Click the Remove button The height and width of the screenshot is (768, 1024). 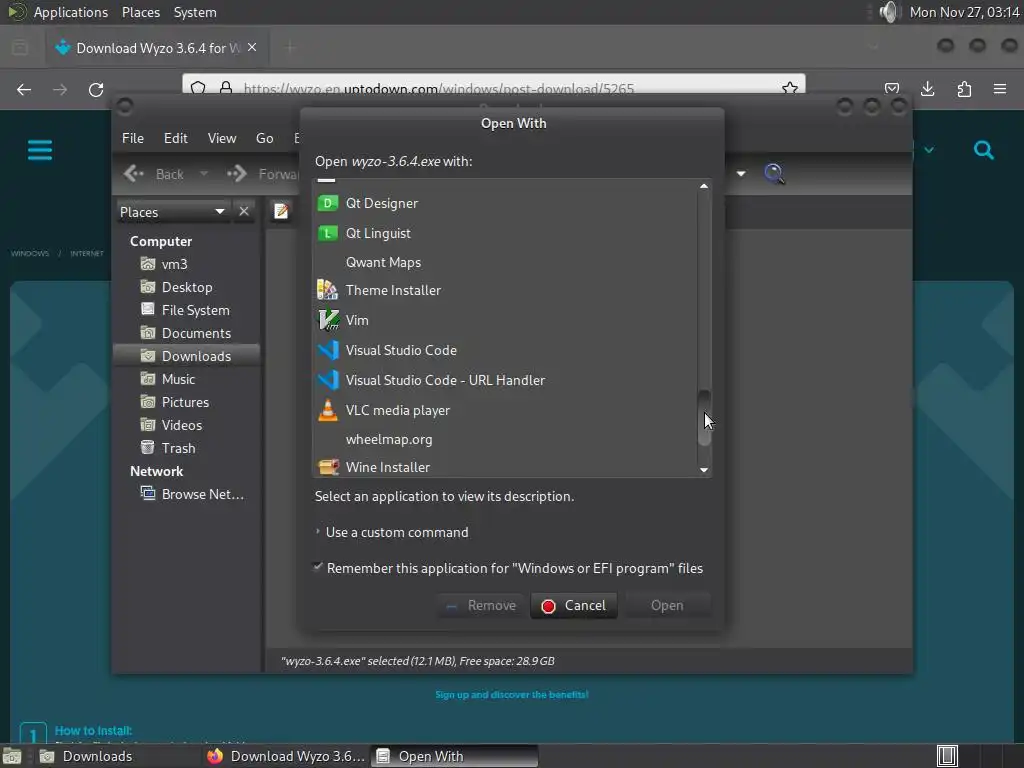pos(481,605)
